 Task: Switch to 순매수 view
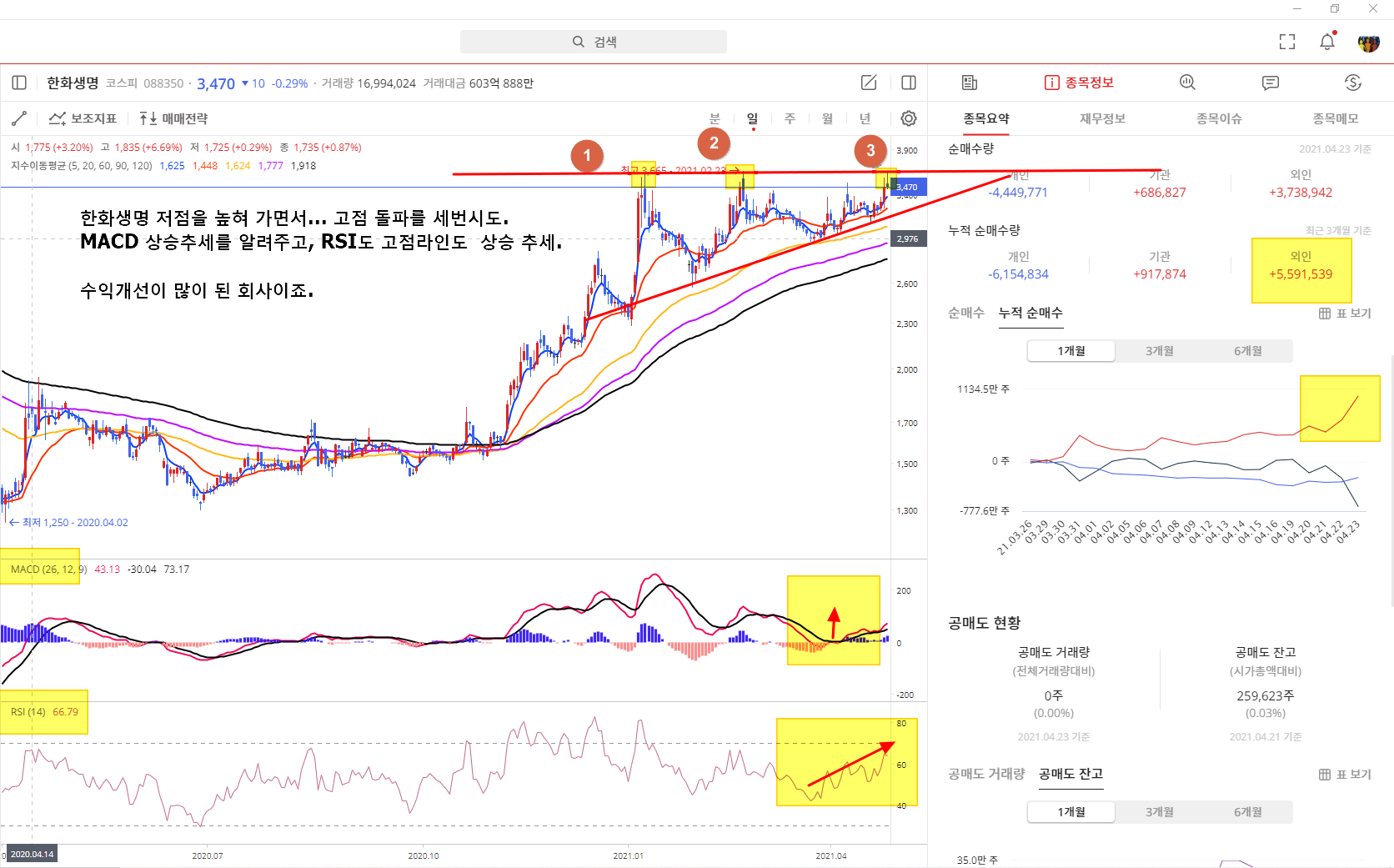[966, 313]
